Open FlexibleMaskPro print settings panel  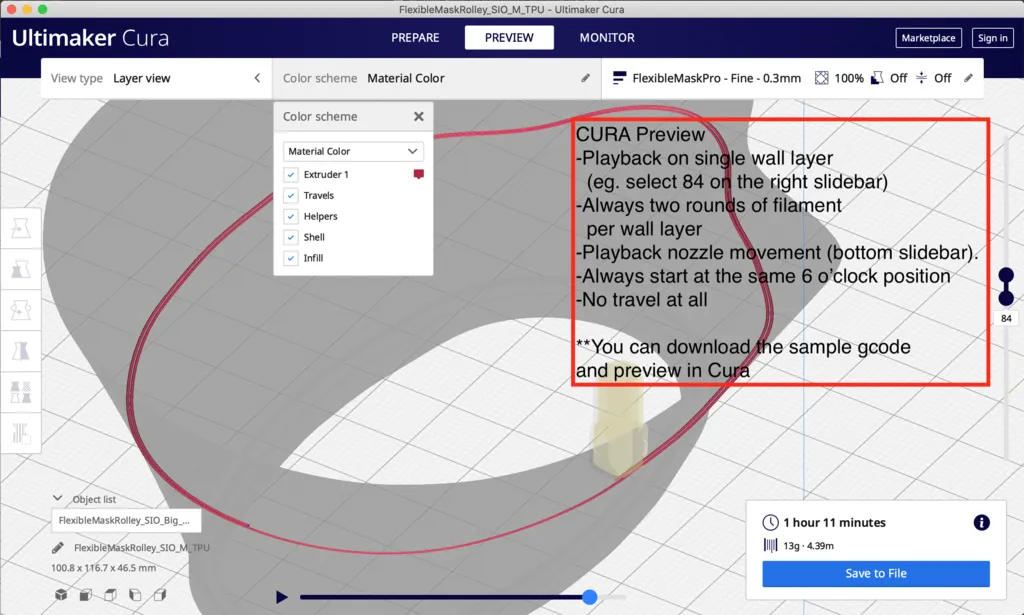pyautogui.click(x=792, y=78)
